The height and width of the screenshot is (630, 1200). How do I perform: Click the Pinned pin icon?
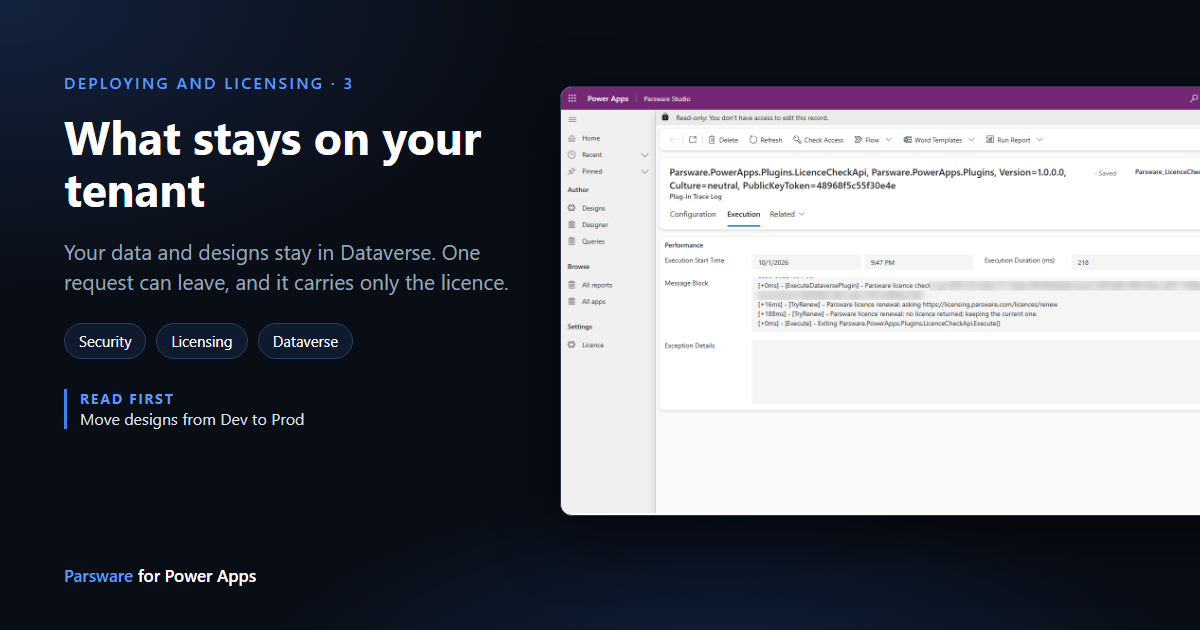[571, 172]
